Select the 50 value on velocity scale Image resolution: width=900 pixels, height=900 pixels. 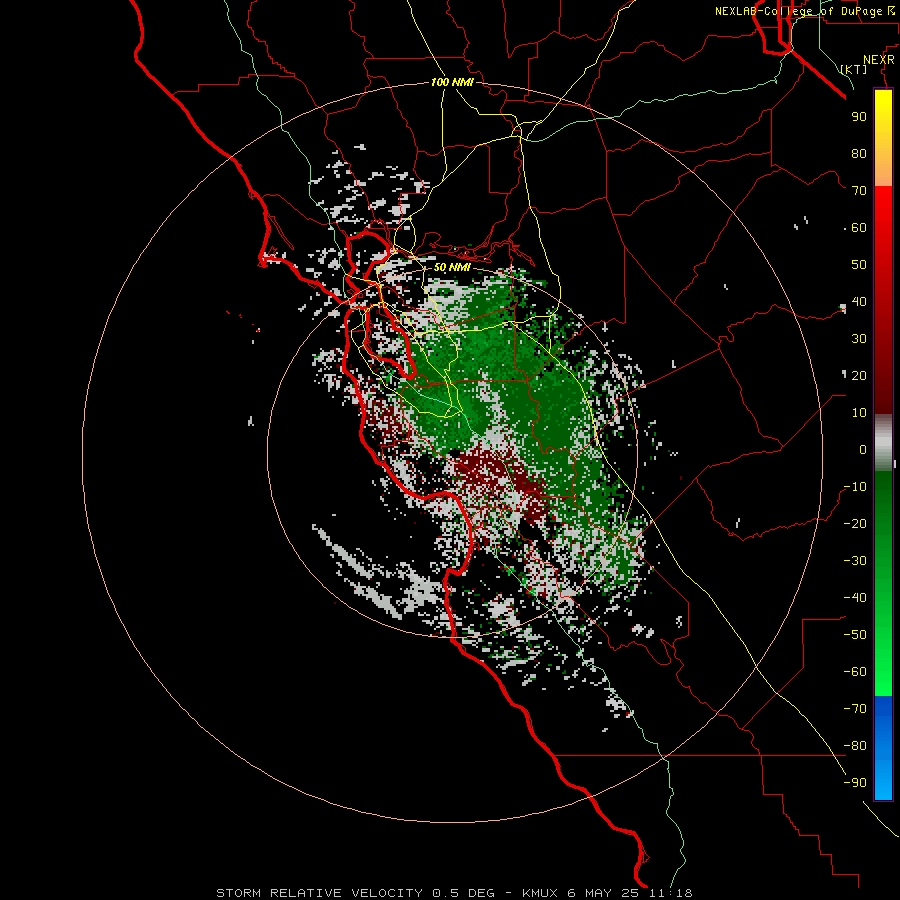coord(859,265)
